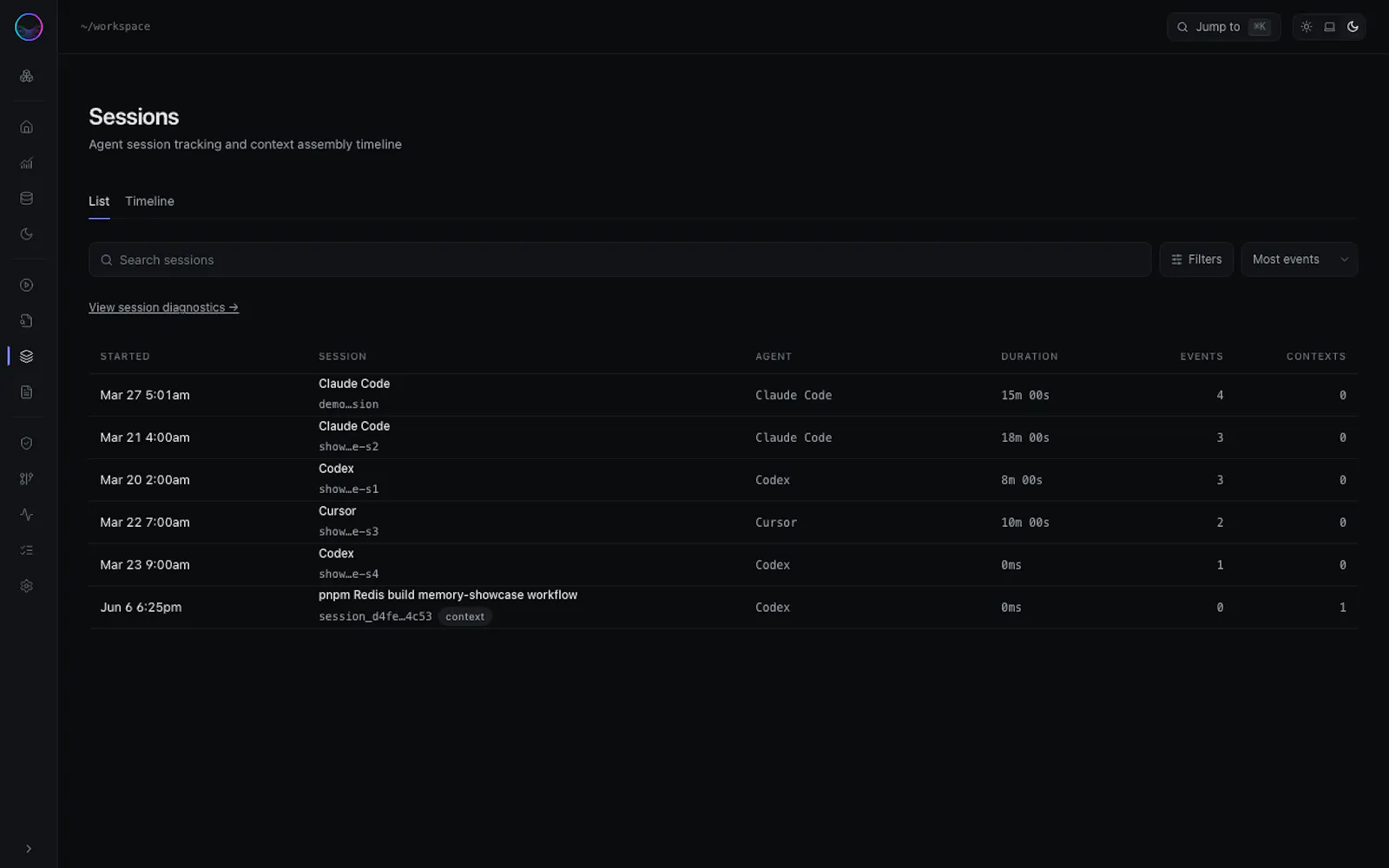1389x868 pixels.
Task: Click session ID show…e-s1
Action: tap(348, 490)
